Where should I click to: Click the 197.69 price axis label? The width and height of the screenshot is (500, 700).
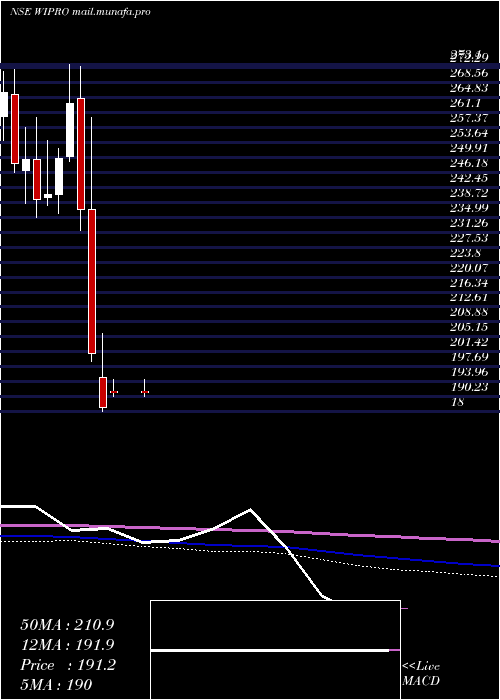469,357
